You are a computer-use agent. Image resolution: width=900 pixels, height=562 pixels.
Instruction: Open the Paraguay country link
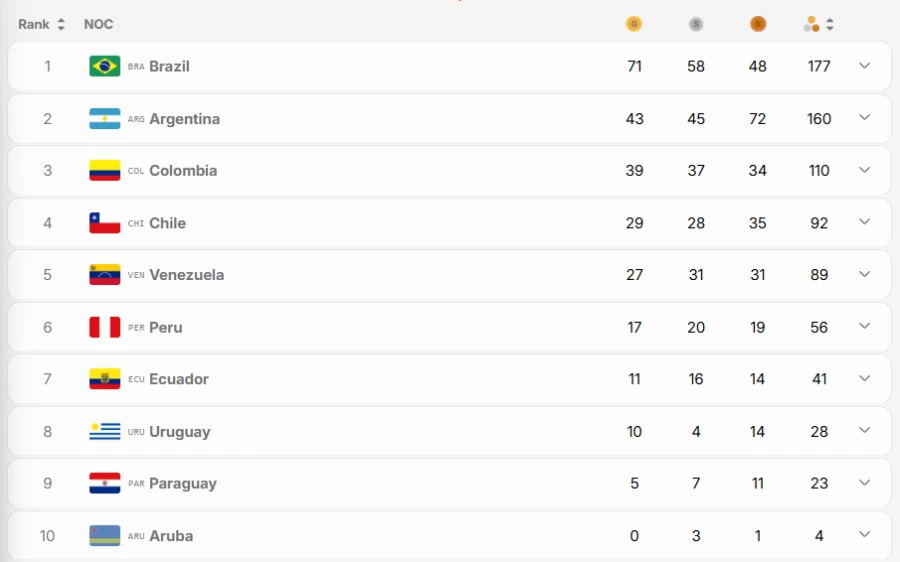[183, 484]
